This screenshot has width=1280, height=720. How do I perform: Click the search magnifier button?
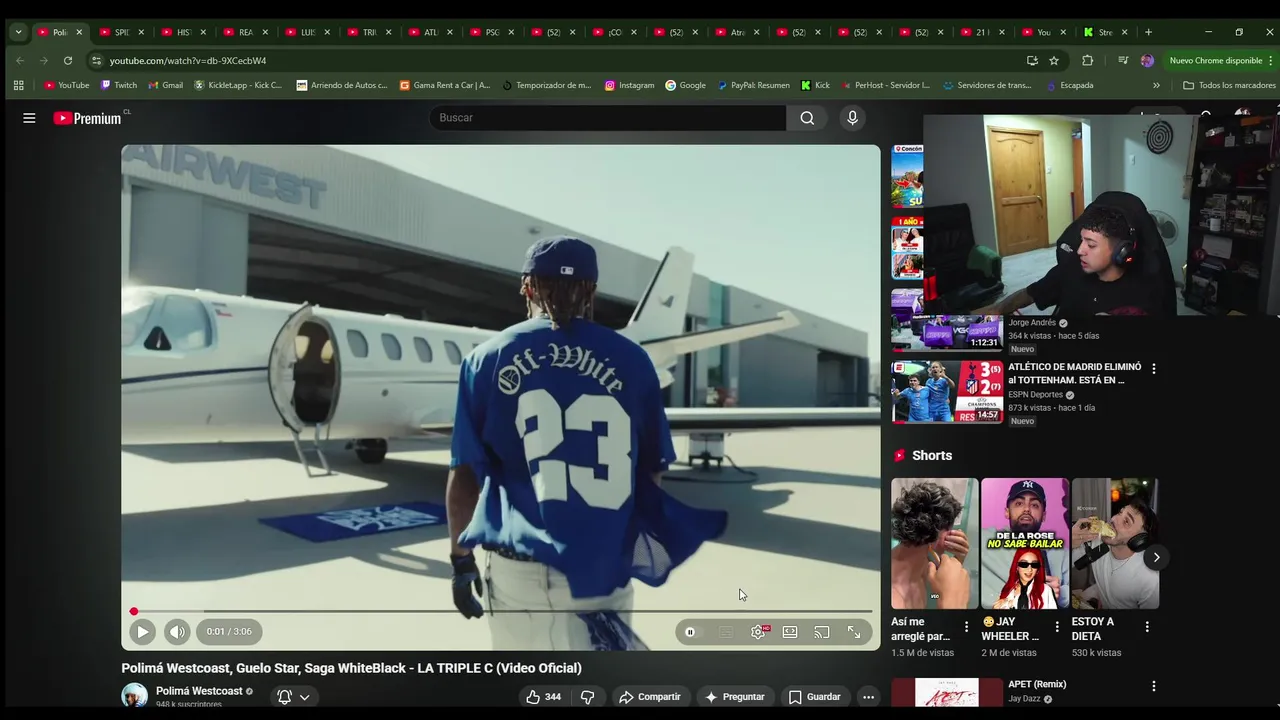807,118
